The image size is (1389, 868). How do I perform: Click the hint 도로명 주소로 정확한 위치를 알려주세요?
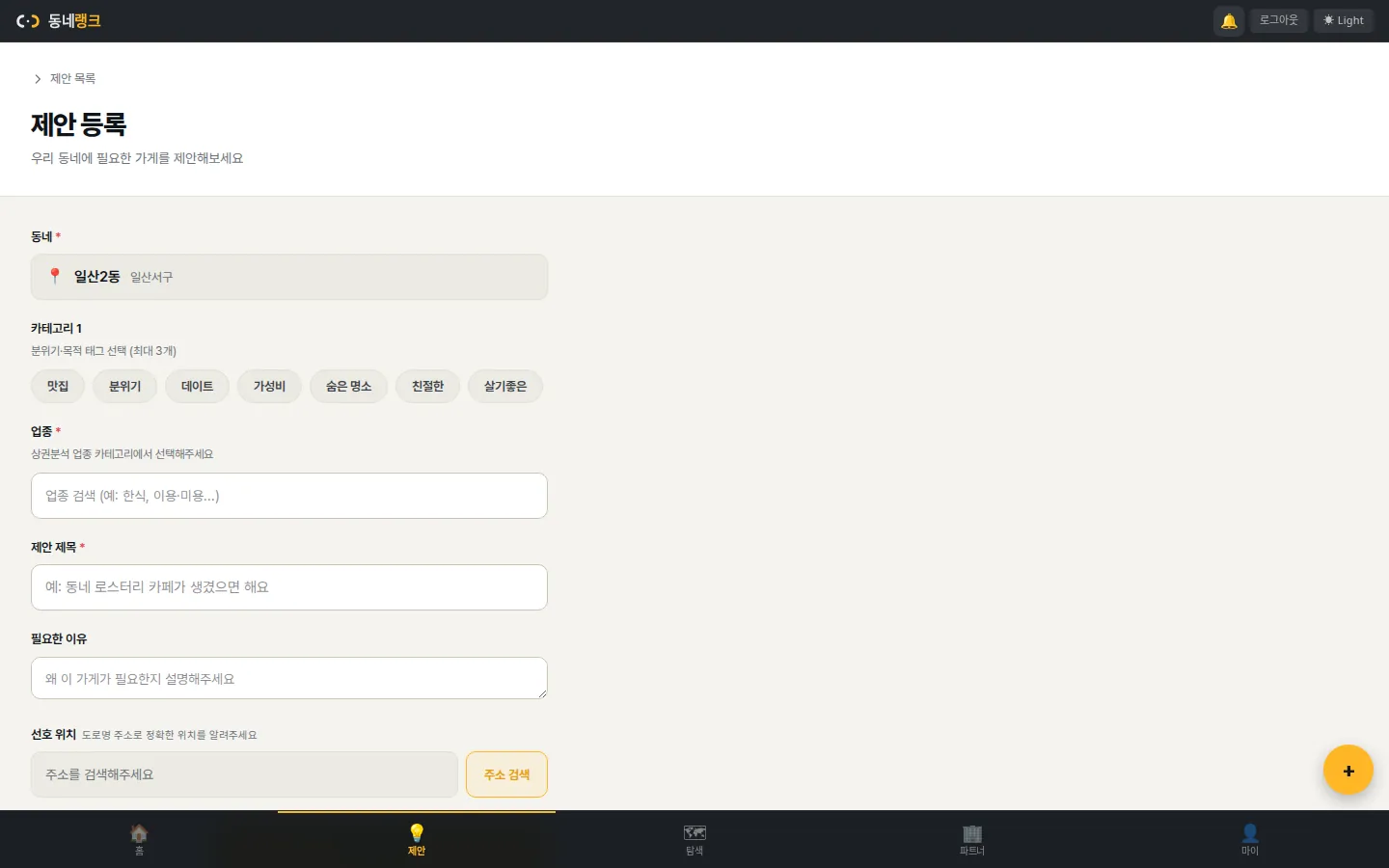[169, 735]
